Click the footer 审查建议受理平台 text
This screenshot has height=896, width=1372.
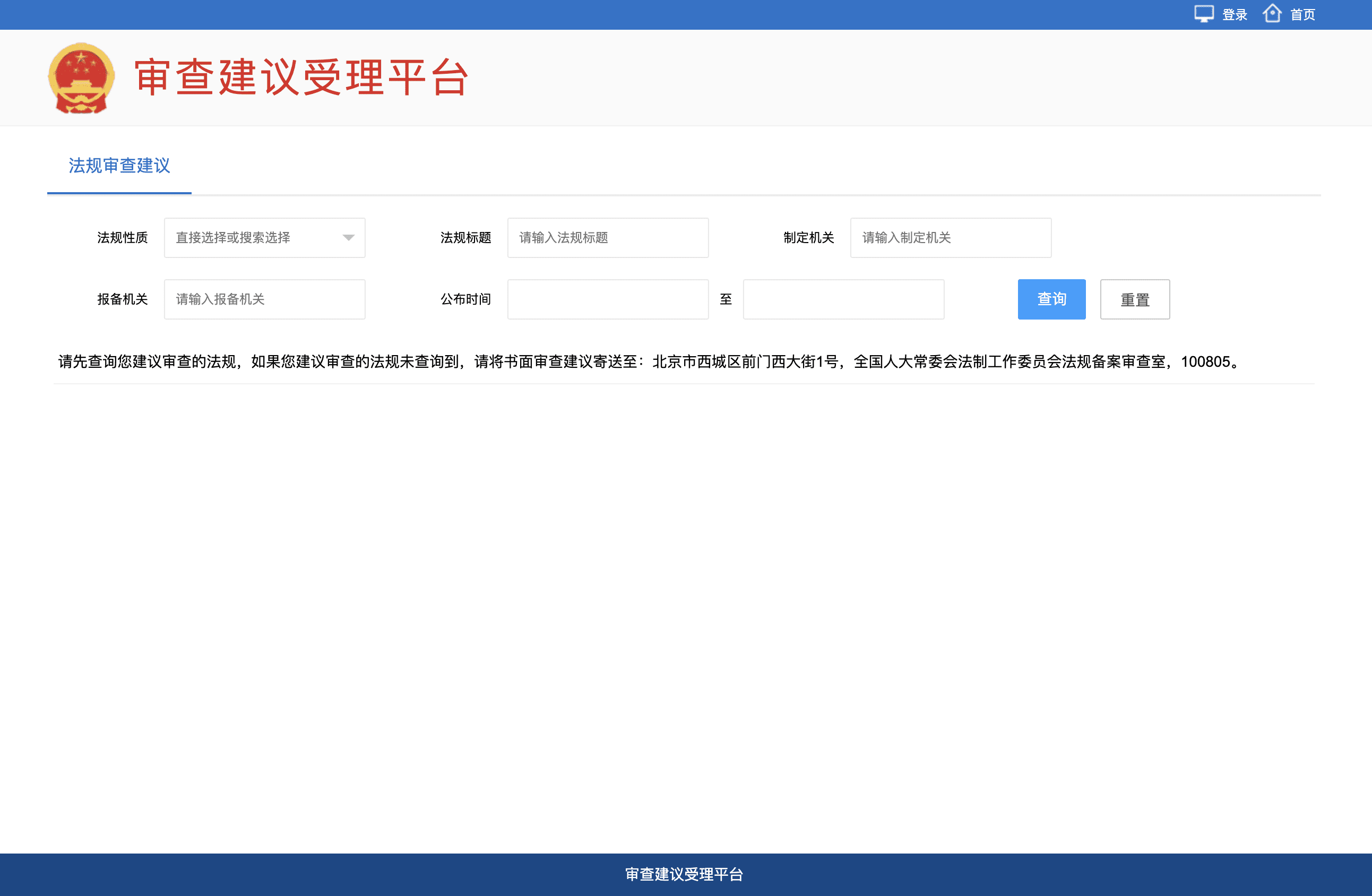[x=684, y=874]
